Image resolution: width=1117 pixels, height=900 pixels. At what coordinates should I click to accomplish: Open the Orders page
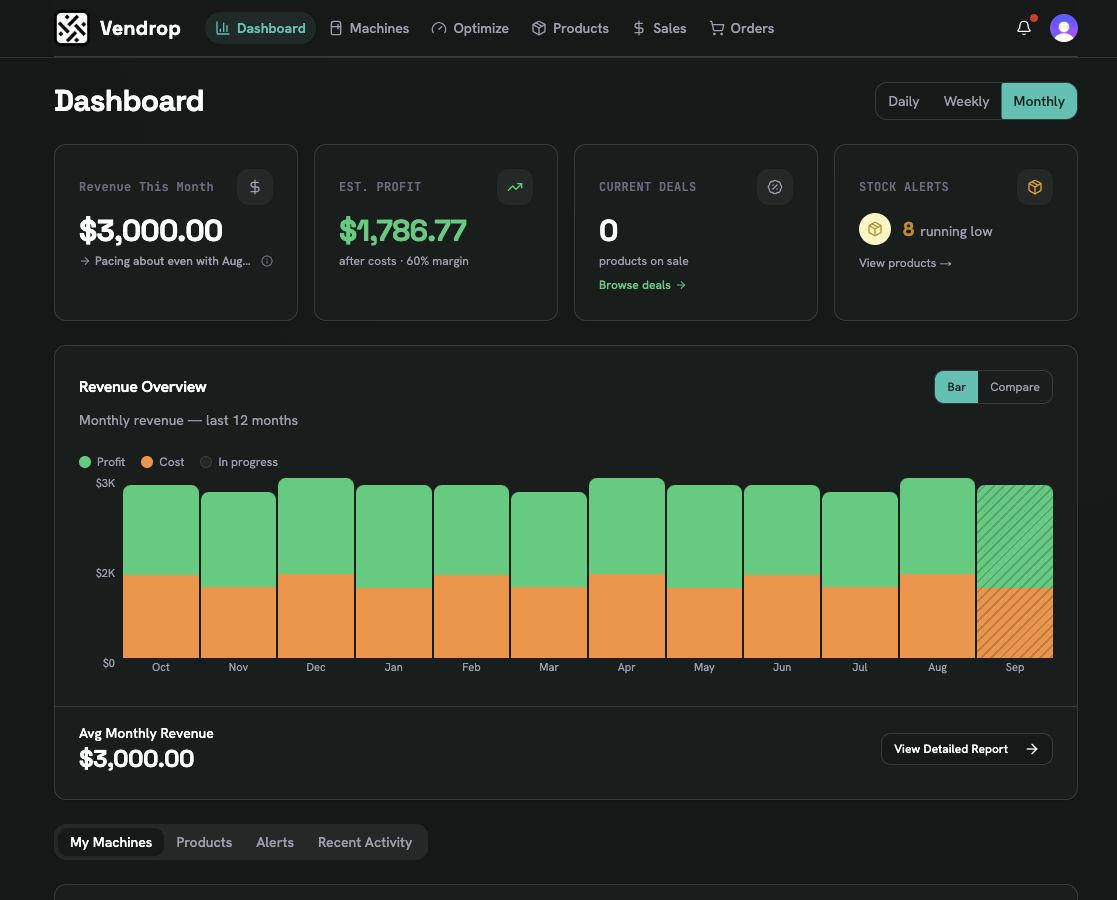pyautogui.click(x=742, y=28)
